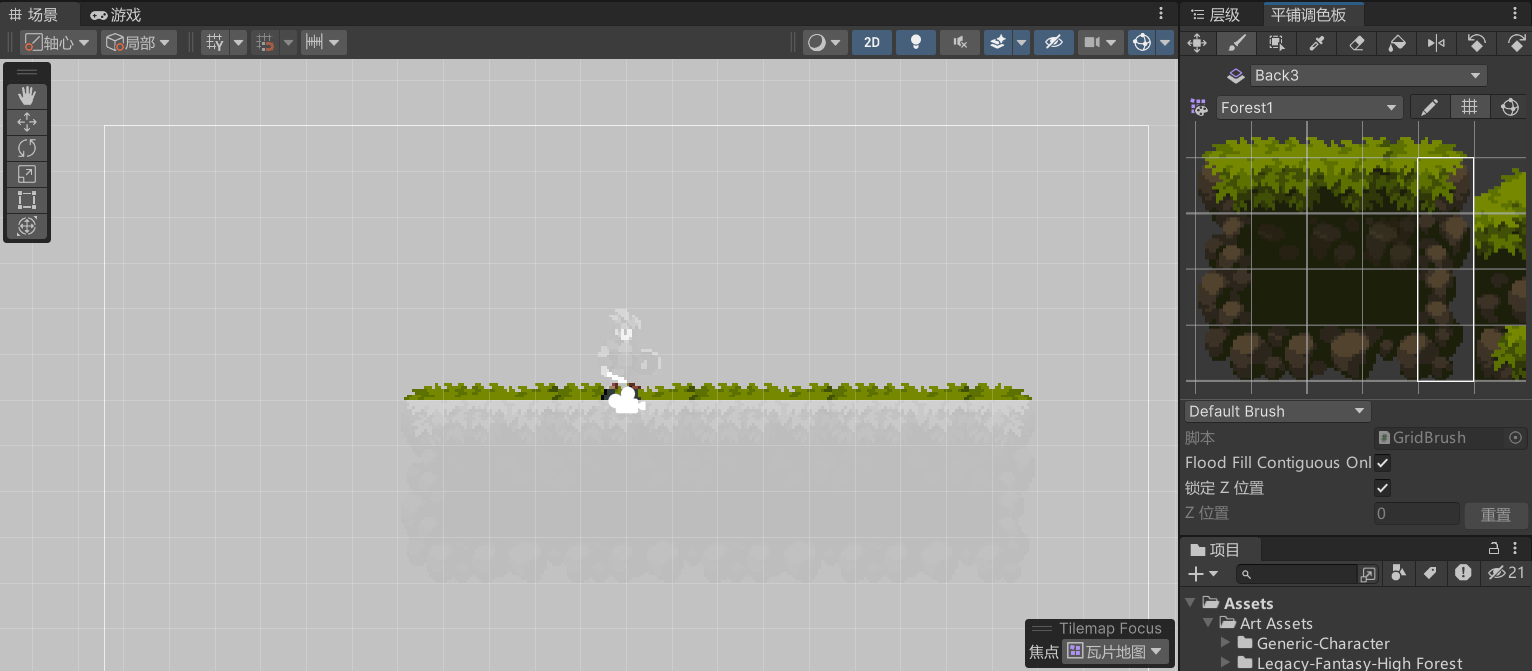This screenshot has width=1532, height=671.
Task: Expand the Generic-Character folder
Action: [x=1227, y=643]
